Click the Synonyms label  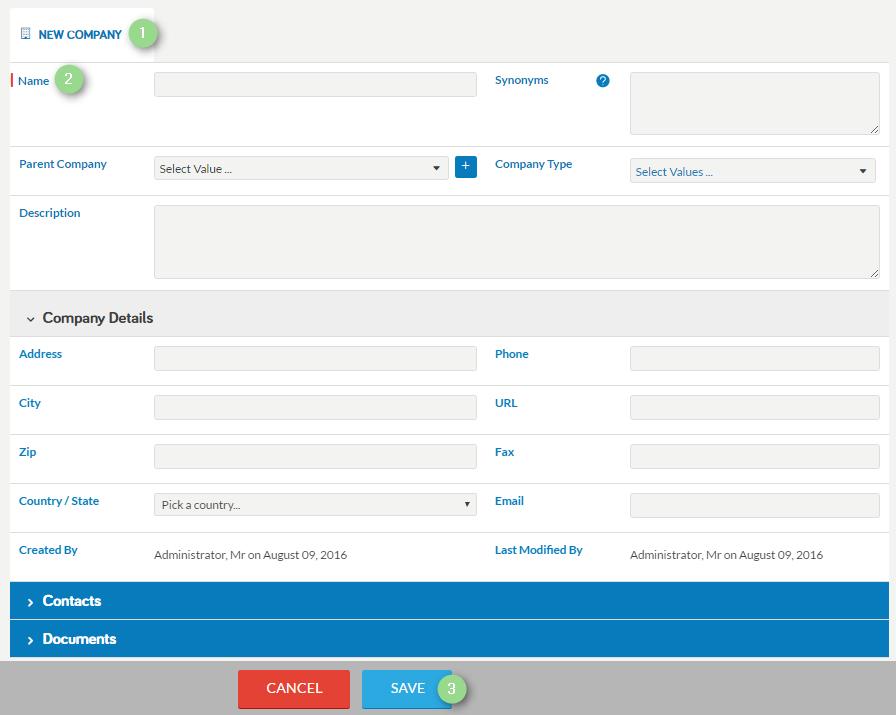(522, 80)
